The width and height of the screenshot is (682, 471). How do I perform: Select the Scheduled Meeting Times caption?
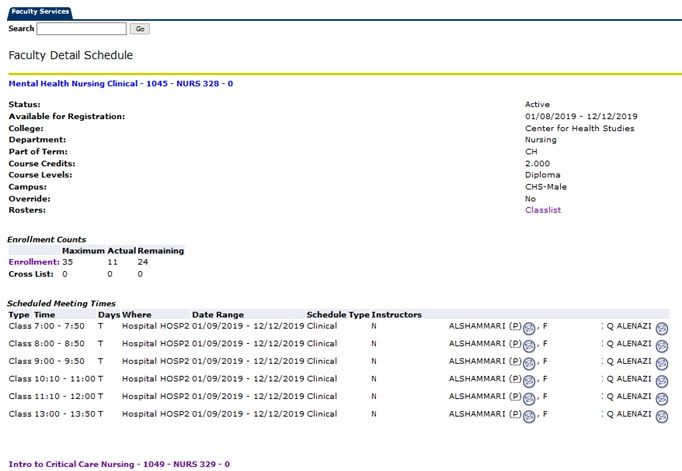61,303
